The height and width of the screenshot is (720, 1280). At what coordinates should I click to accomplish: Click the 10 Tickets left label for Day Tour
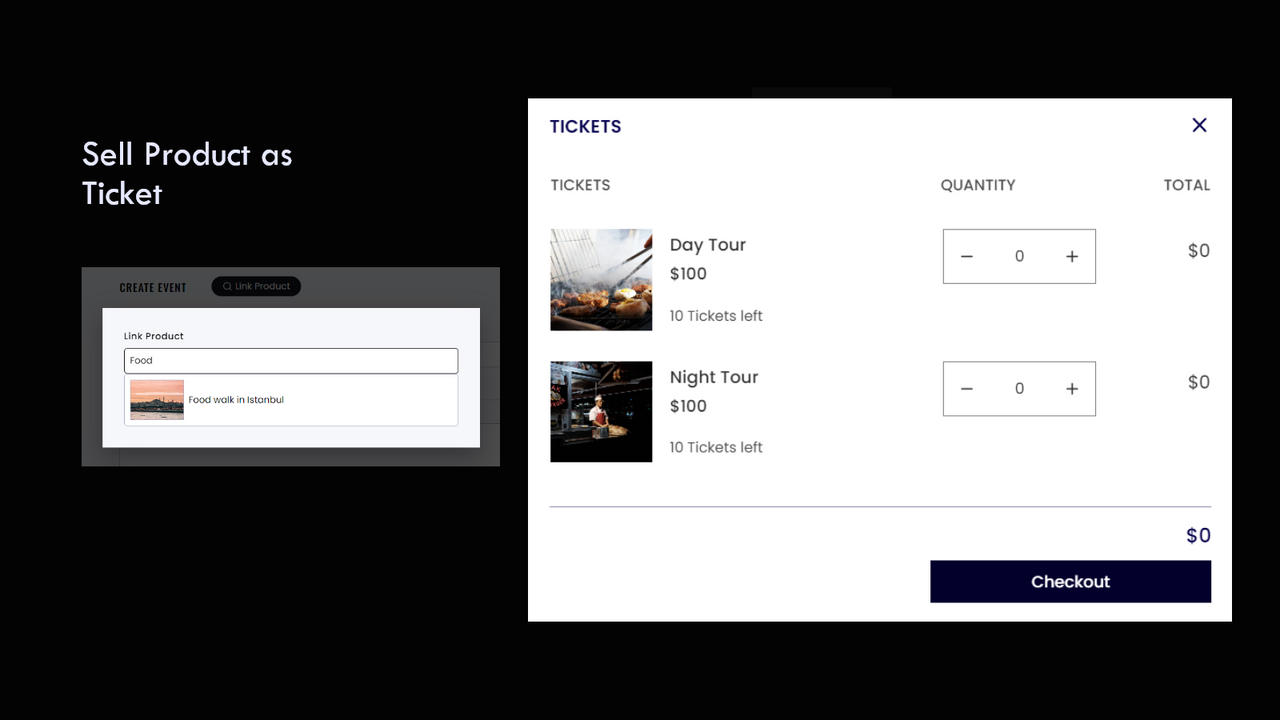click(716, 315)
